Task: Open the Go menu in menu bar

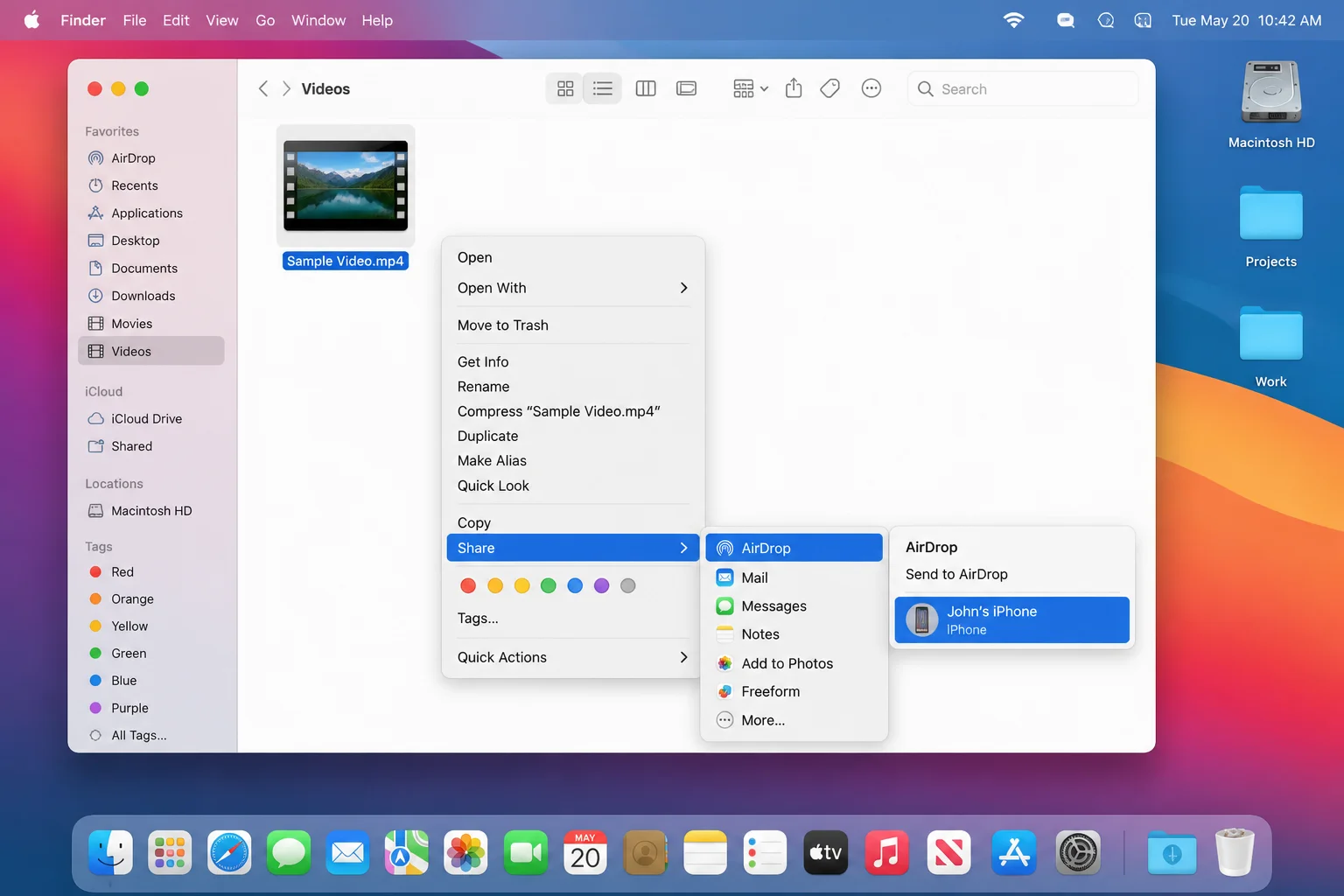Action: tap(265, 20)
